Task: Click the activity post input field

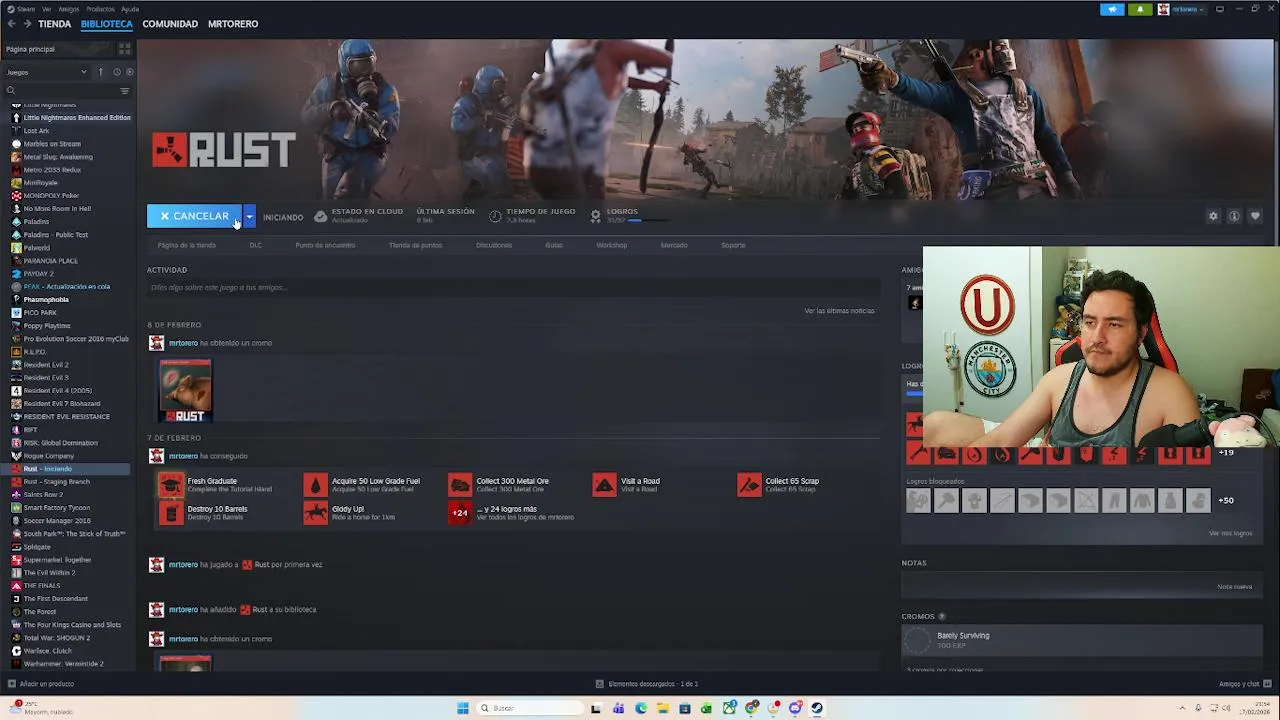Action: [x=512, y=288]
